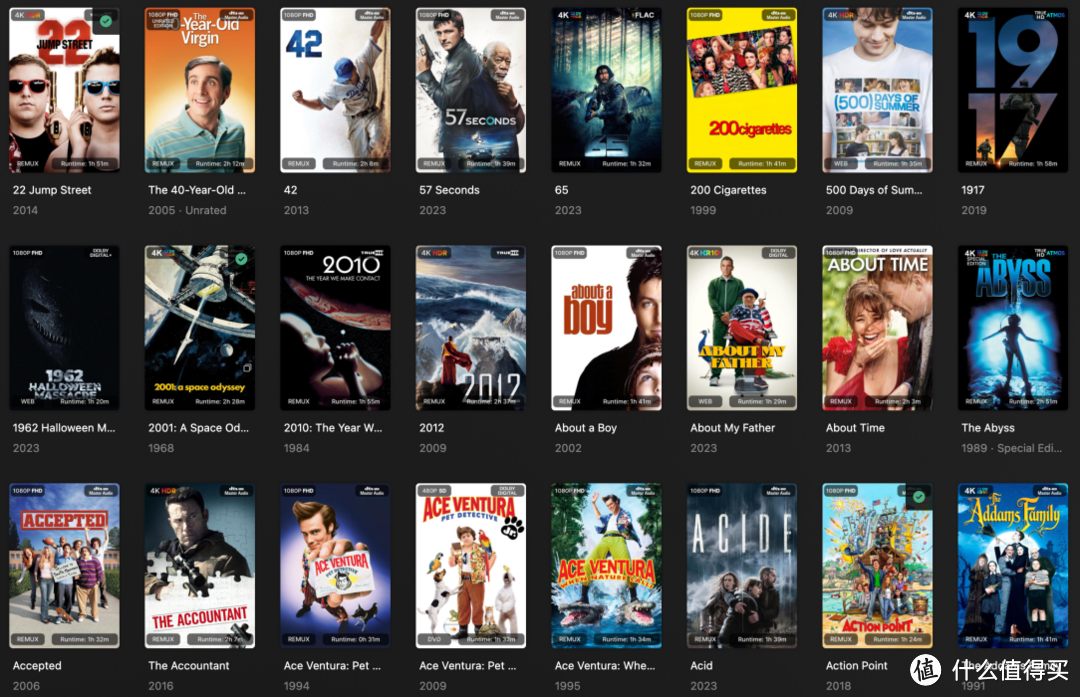1080x697 pixels.
Task: Click "2005 · Unrated" under The 40-Year-Old Virgin
Action: pyautogui.click(x=187, y=210)
